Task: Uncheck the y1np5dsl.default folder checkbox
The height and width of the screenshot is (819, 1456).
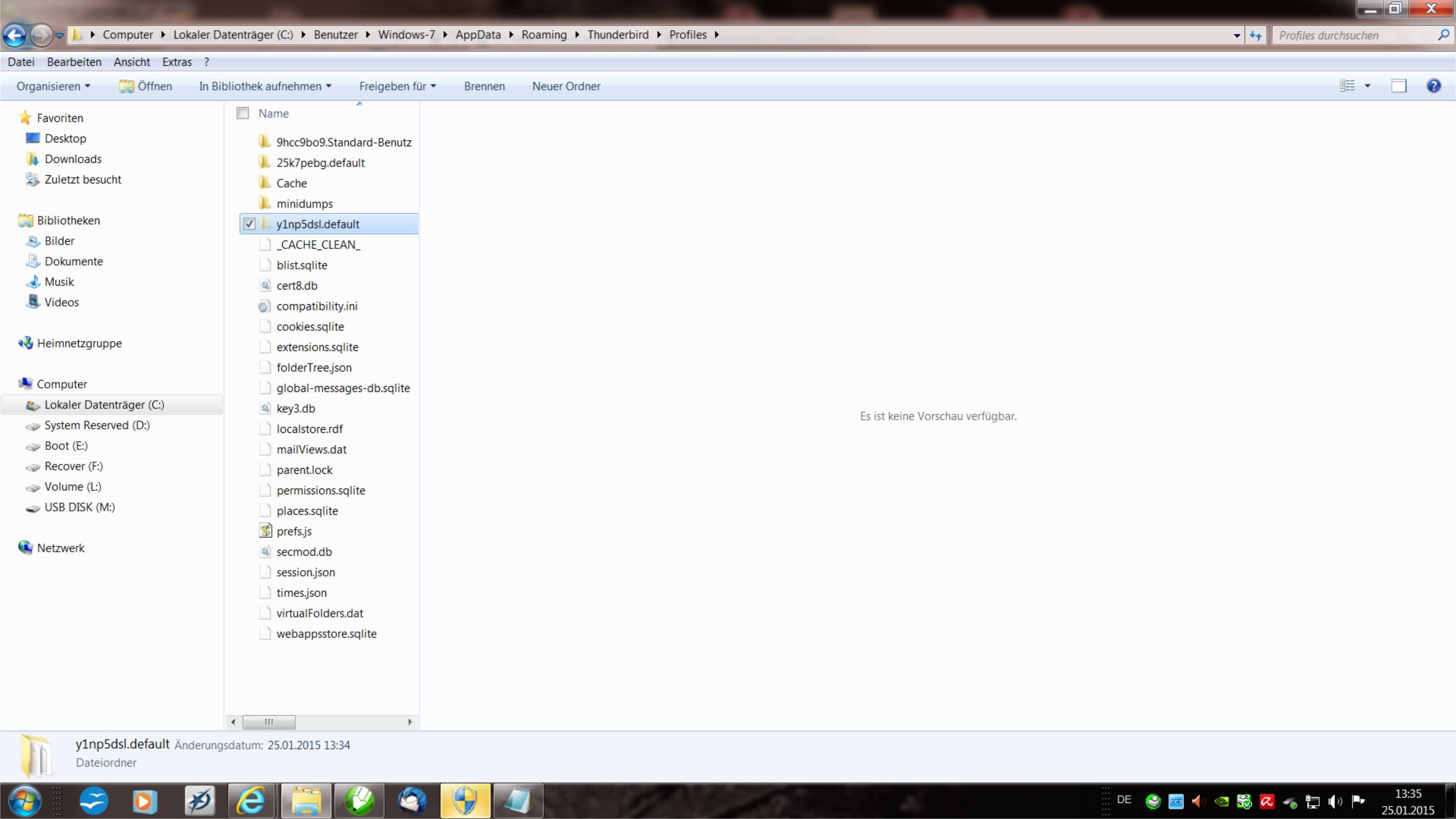Action: click(249, 224)
